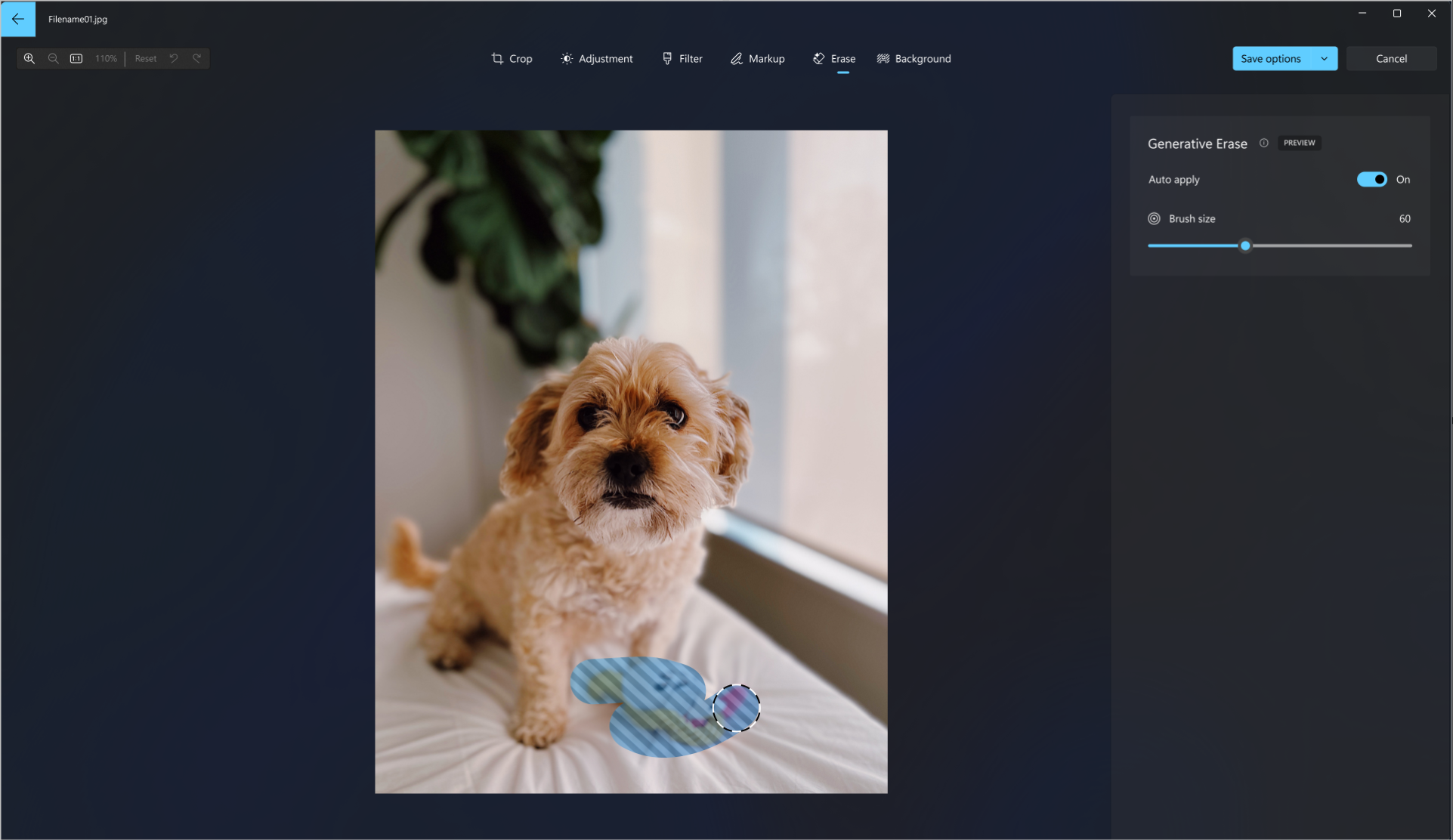Click the zoom in magnifier icon
Image resolution: width=1453 pixels, height=840 pixels.
coord(29,58)
